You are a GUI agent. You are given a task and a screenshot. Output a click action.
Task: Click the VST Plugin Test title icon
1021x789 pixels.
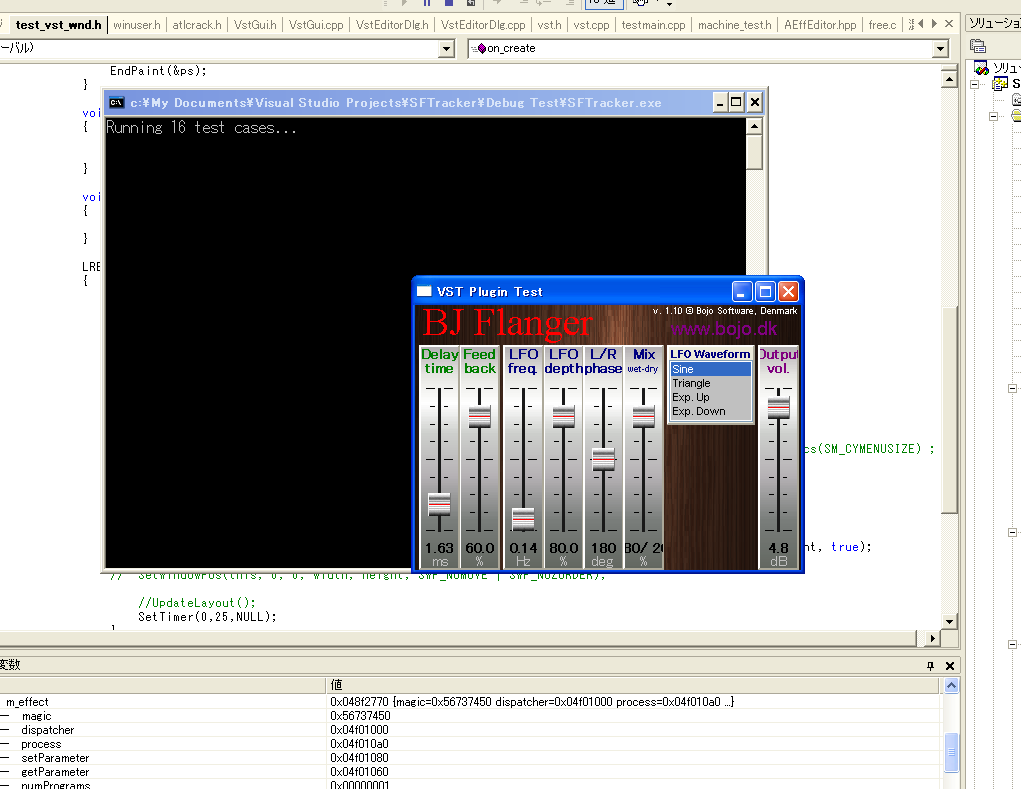pyautogui.click(x=424, y=291)
